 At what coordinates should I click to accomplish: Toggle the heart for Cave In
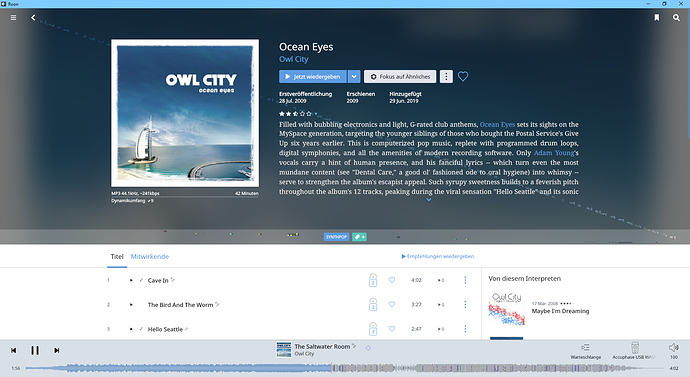pyautogui.click(x=392, y=280)
